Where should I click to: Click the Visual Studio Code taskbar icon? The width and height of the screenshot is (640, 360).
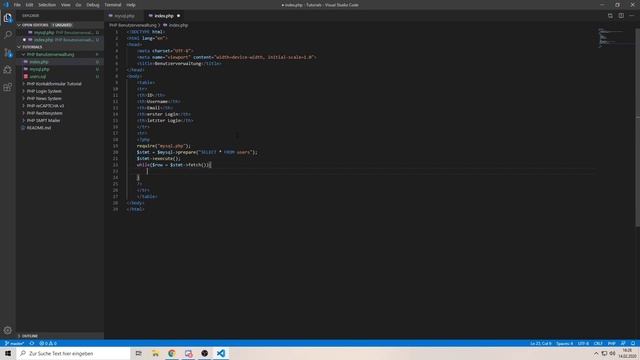[x=221, y=353]
